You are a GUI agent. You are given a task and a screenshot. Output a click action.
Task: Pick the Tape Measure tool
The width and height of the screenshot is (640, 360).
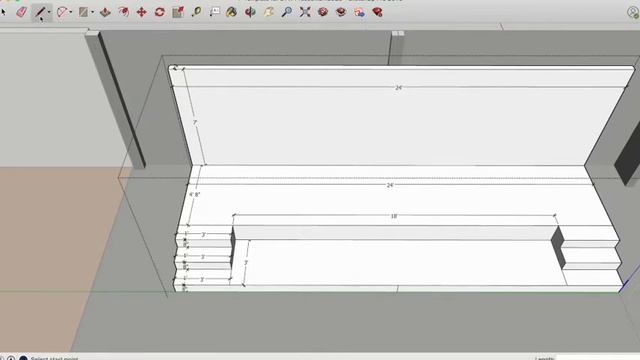[196, 12]
